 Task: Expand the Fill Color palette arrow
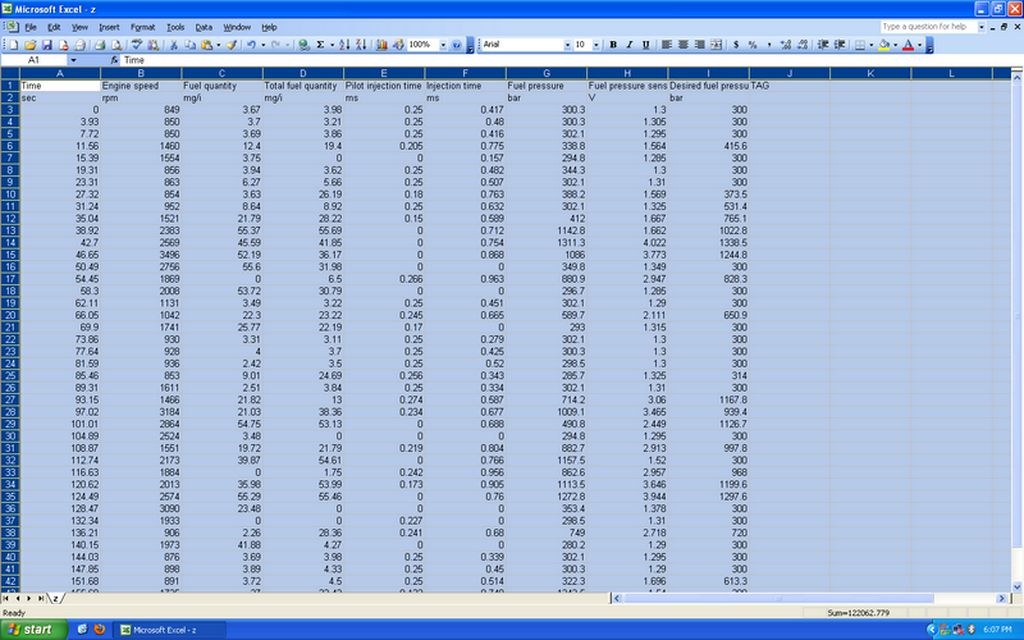click(x=895, y=44)
